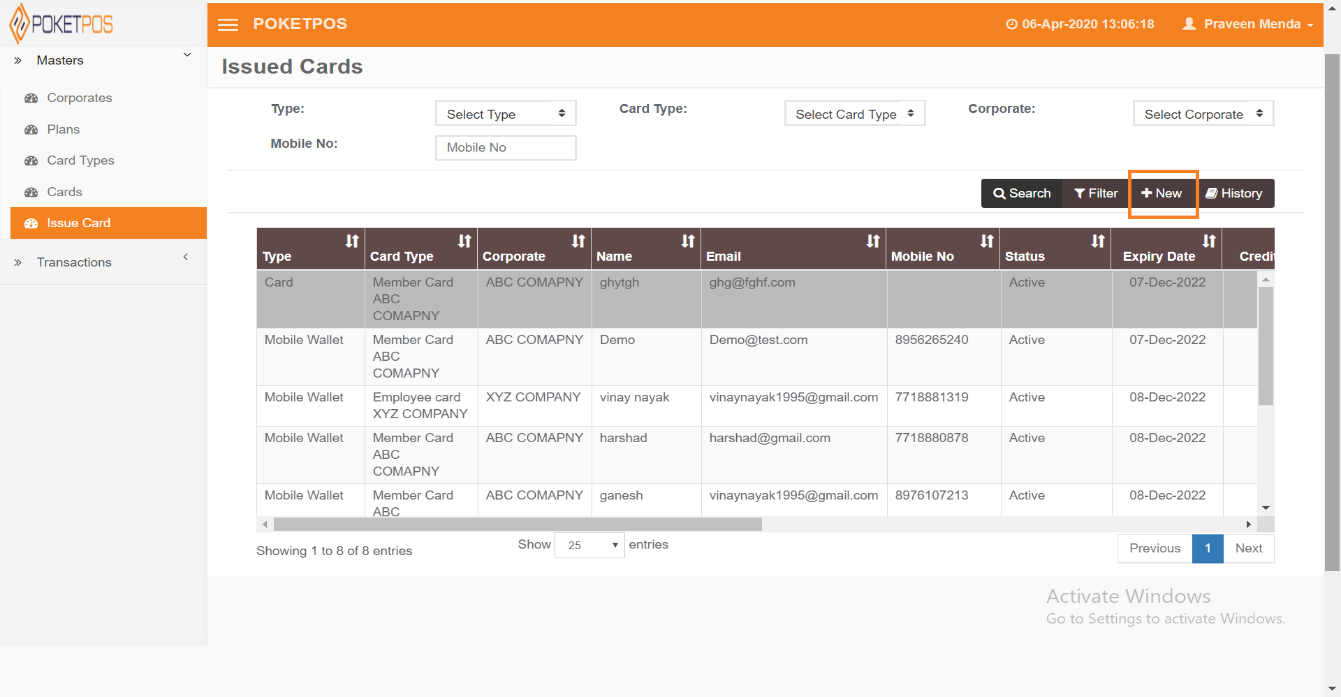1341x697 pixels.
Task: Expand the Transactions menu chevron
Action: [x=186, y=258]
